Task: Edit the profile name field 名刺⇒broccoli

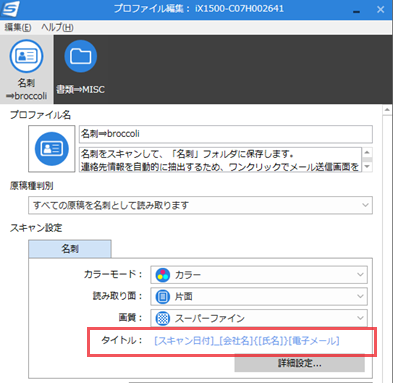Action: pos(226,134)
